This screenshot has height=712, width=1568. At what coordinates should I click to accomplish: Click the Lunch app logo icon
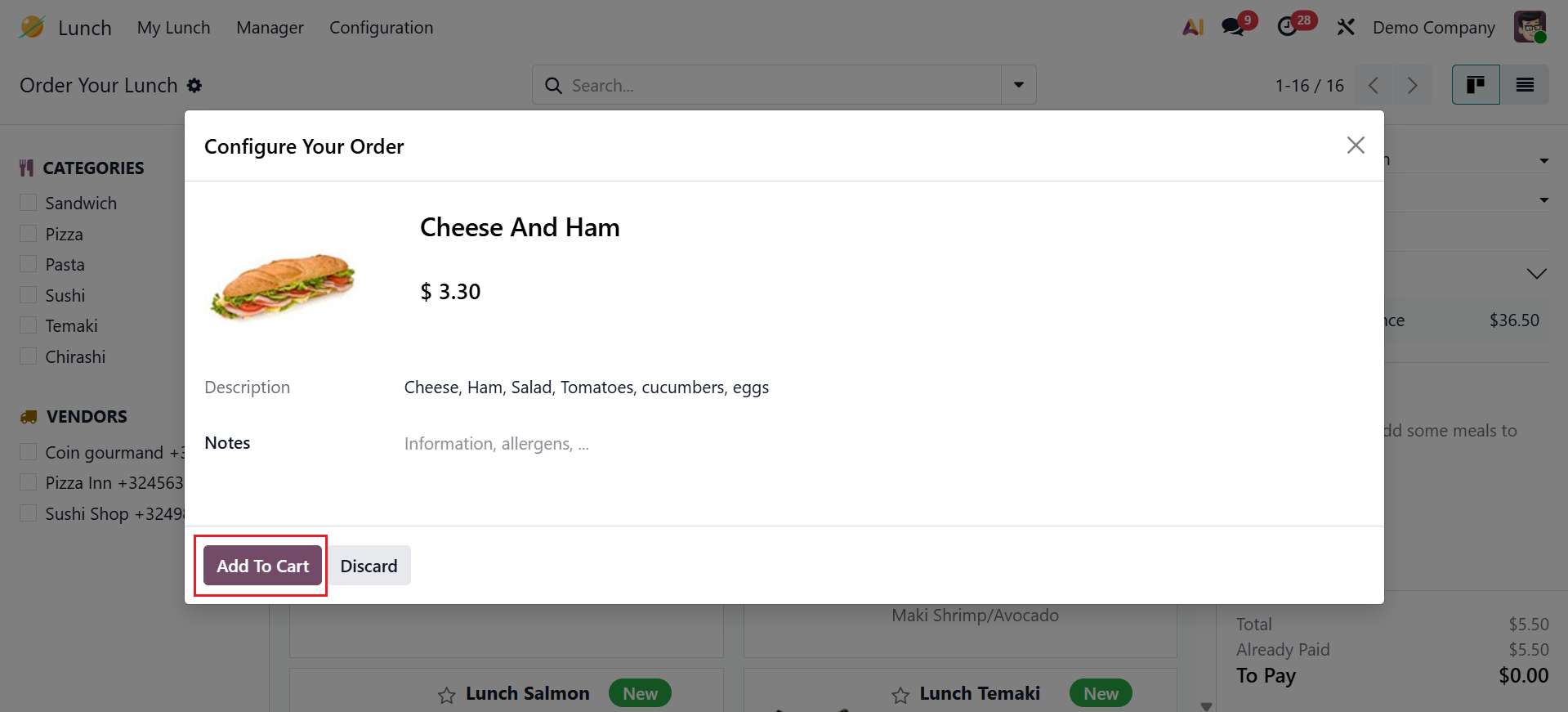tap(32, 27)
